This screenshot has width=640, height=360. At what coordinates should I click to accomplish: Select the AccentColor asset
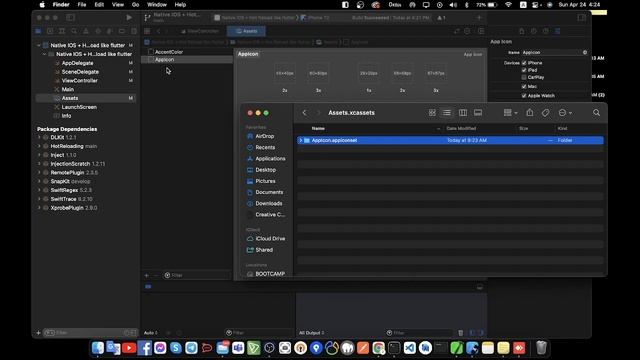point(169,52)
